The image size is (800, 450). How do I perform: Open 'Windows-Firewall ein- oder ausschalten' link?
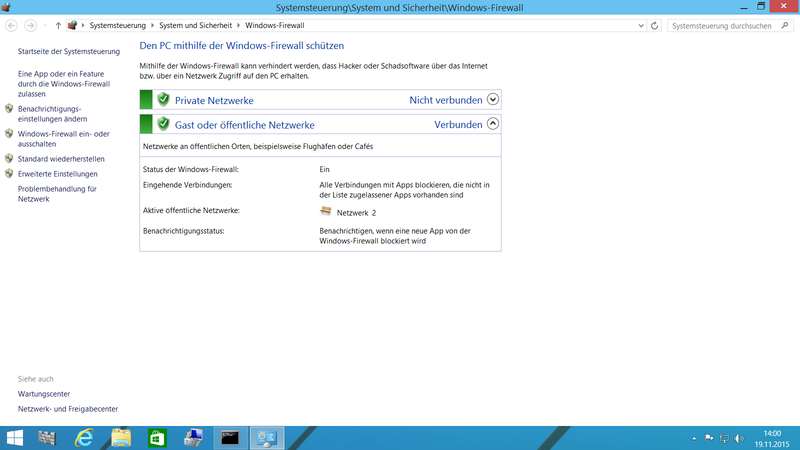tap(63, 138)
